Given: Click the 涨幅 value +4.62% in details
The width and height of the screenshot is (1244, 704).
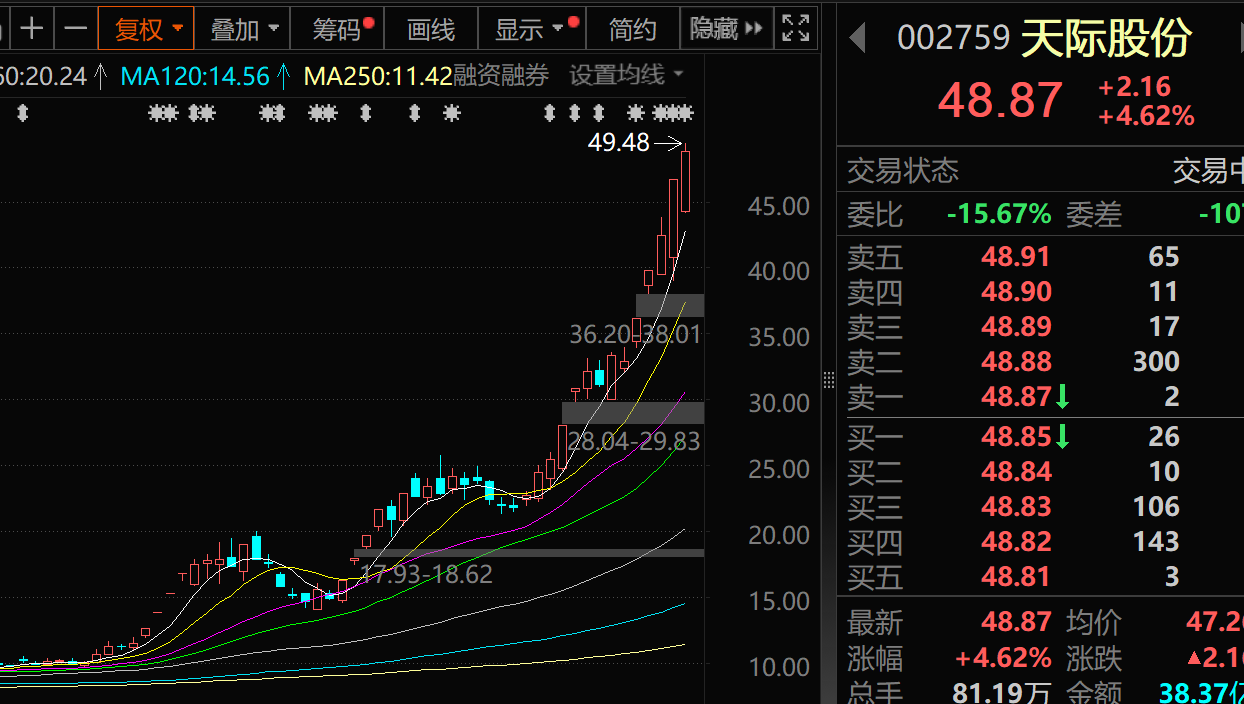Looking at the screenshot, I should [x=1003, y=659].
